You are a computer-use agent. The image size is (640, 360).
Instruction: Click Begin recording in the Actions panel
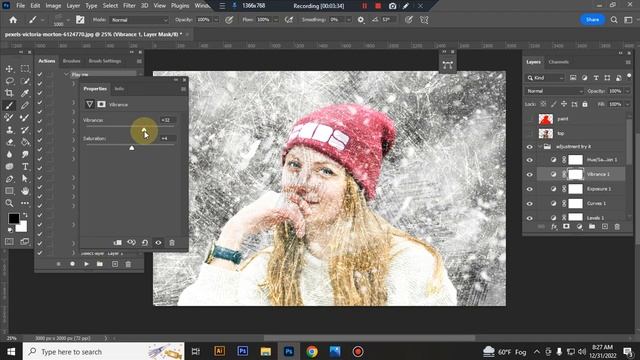pos(72,264)
